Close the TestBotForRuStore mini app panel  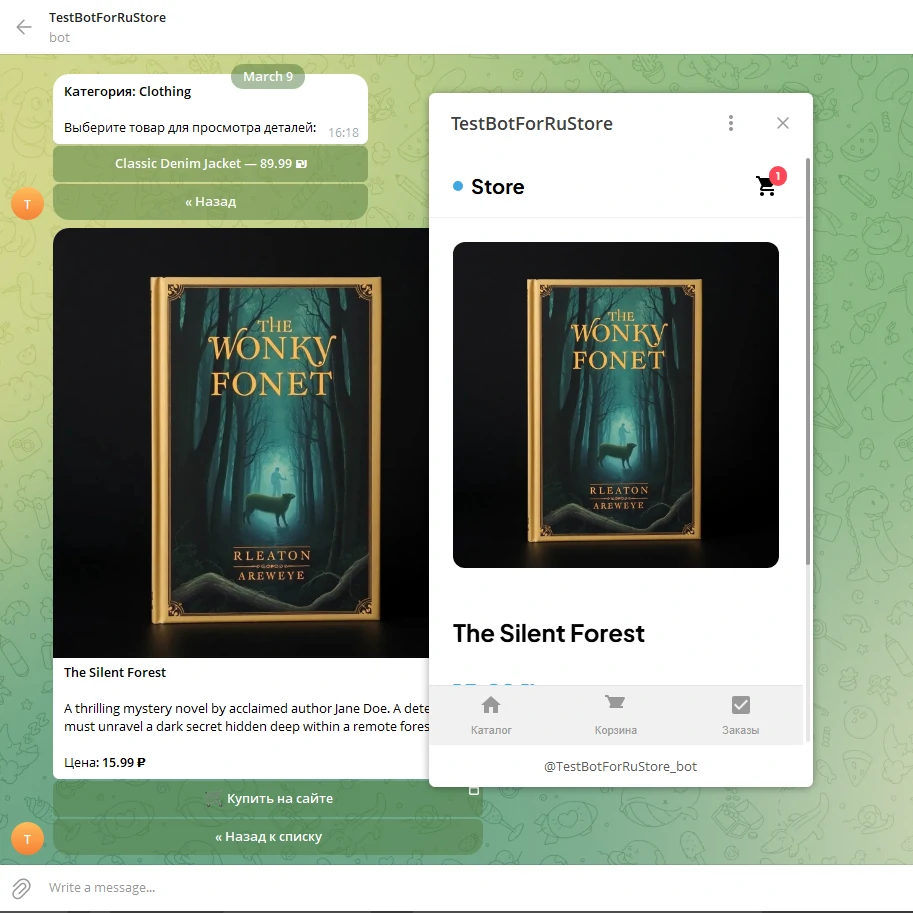pos(783,123)
